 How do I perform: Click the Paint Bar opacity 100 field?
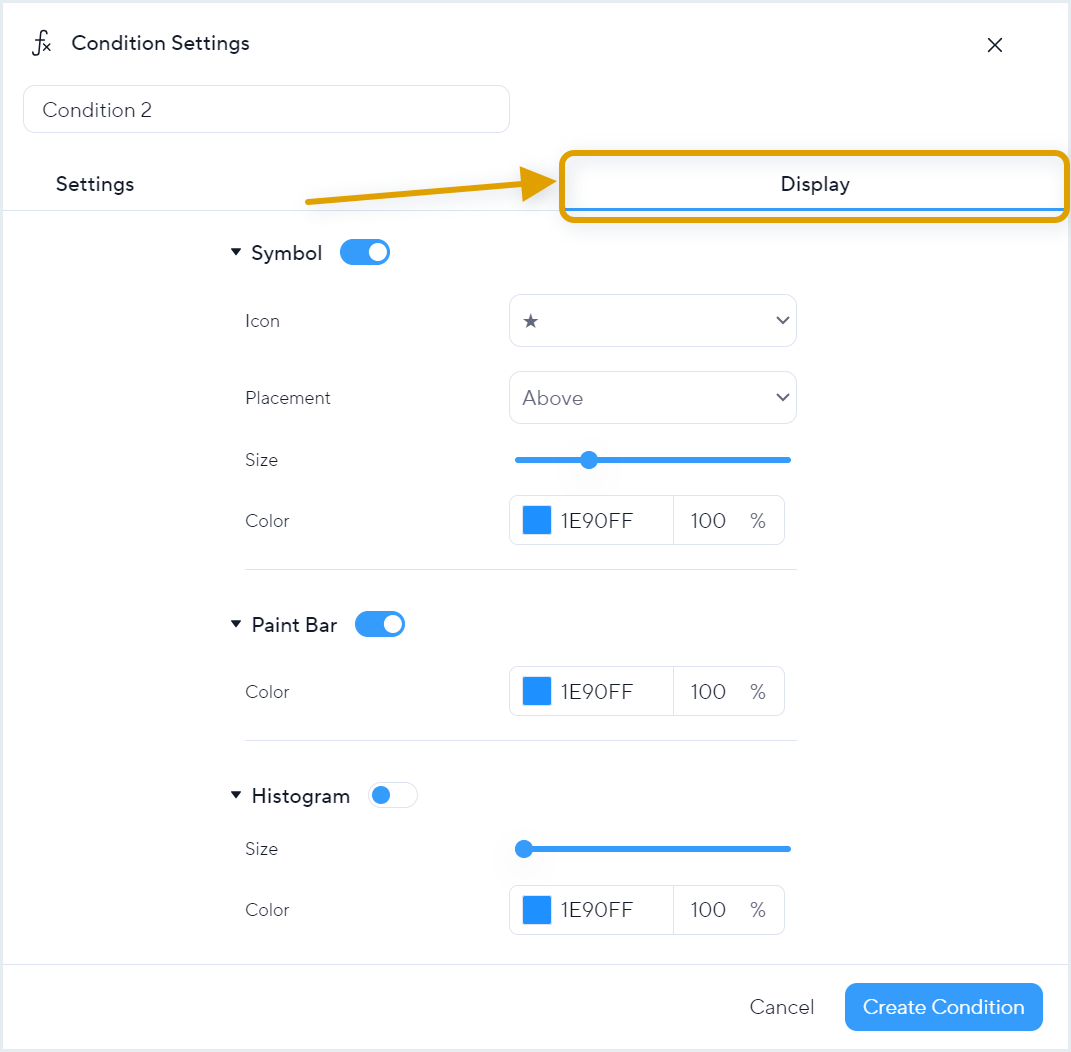[708, 691]
